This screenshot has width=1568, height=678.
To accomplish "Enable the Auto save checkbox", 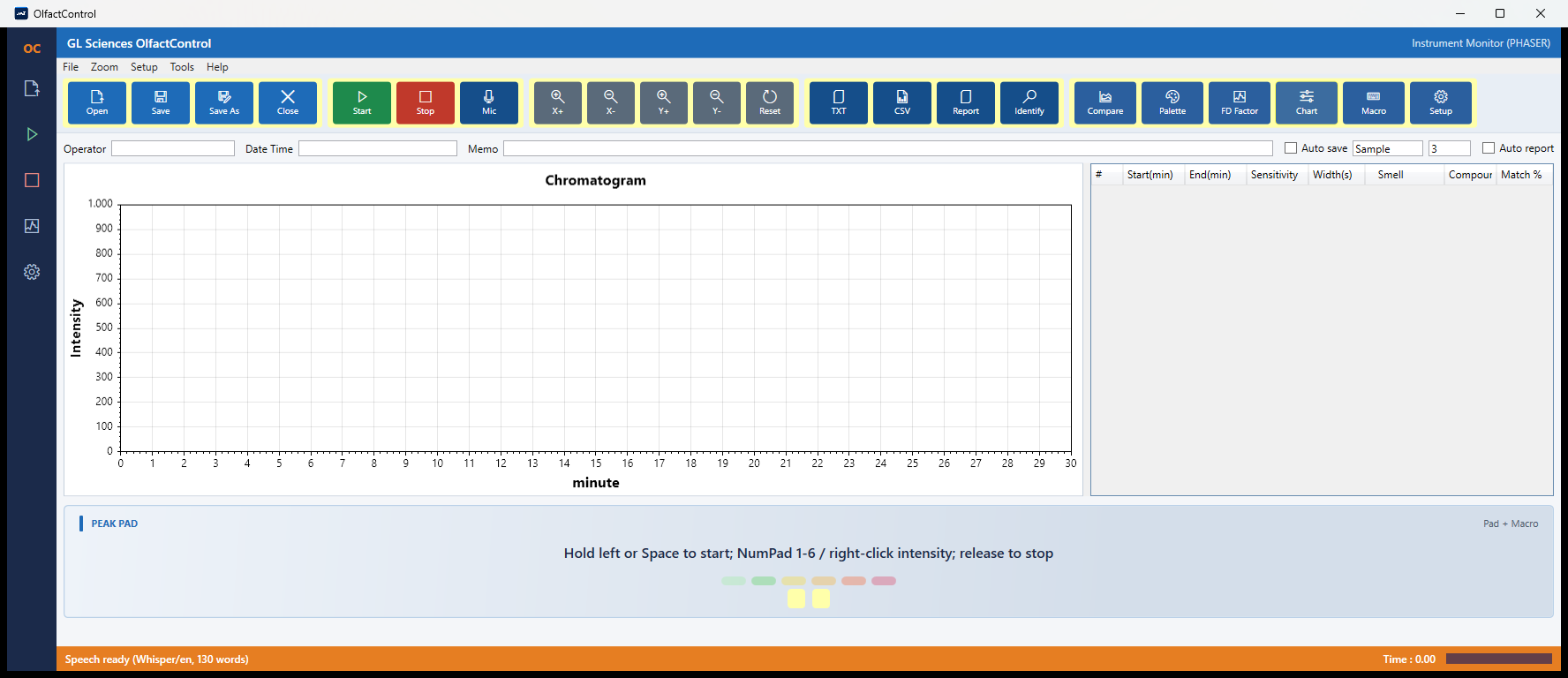I will [1291, 148].
